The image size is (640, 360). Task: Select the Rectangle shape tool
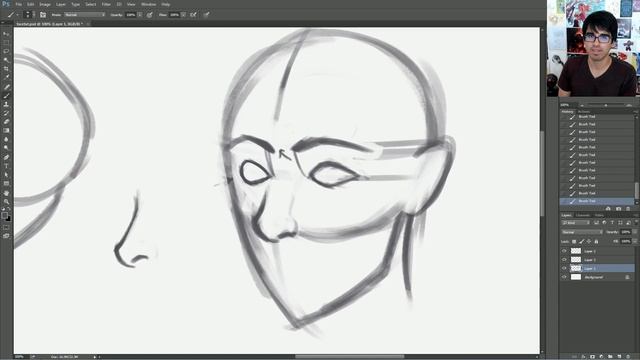(x=6, y=183)
